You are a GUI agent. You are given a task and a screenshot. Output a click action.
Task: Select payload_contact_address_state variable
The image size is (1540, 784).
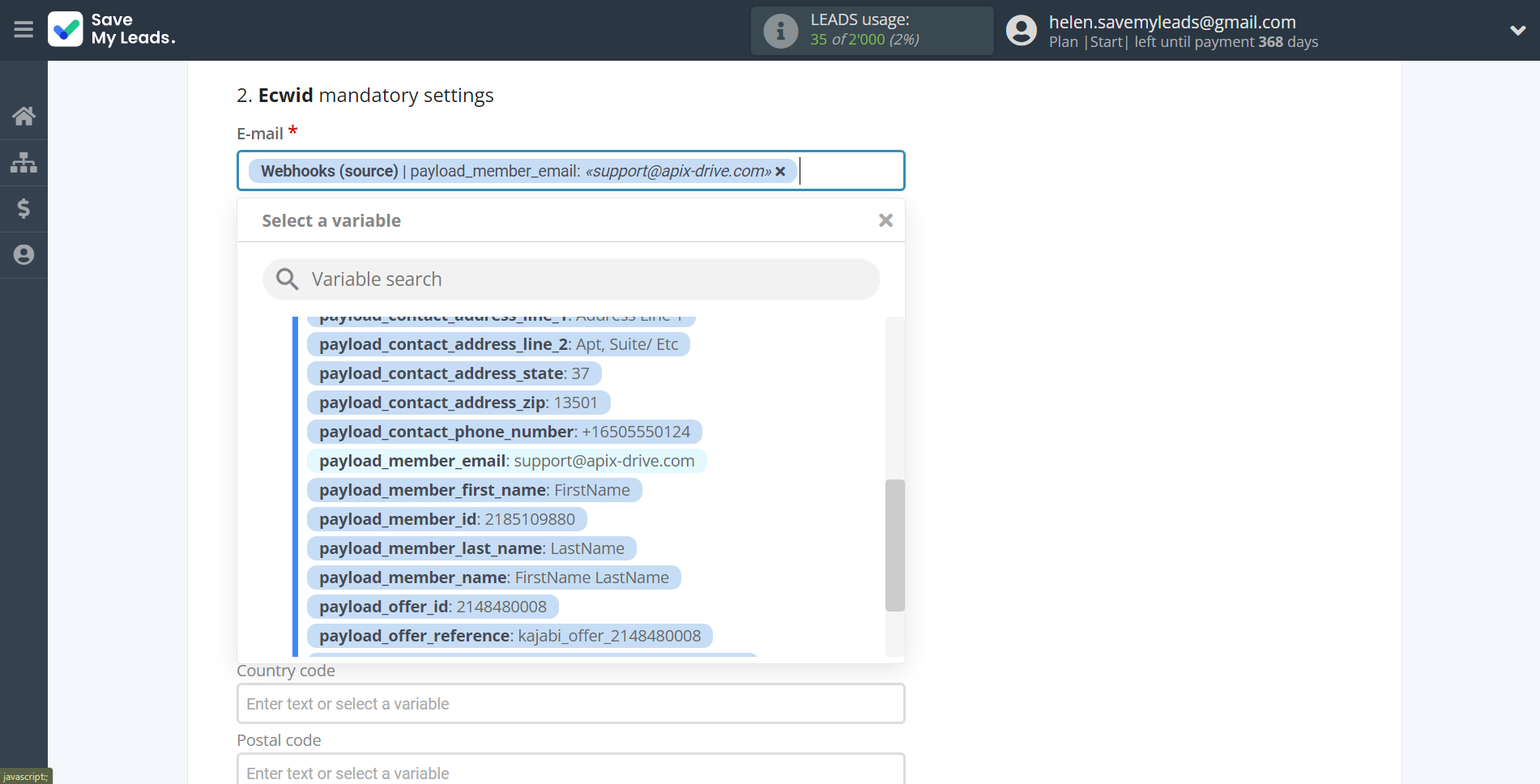click(x=454, y=373)
